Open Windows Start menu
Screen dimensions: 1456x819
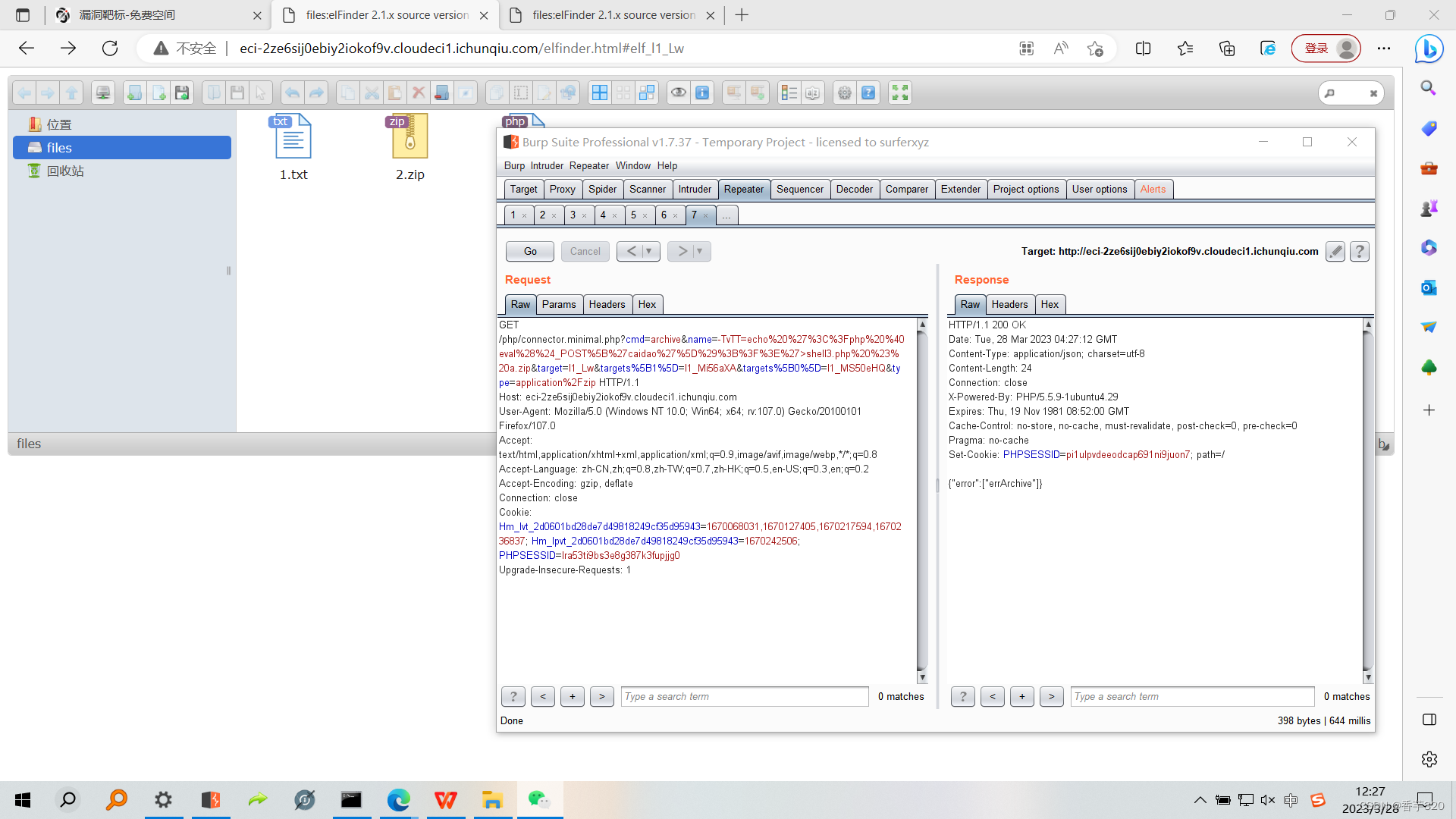click(23, 799)
